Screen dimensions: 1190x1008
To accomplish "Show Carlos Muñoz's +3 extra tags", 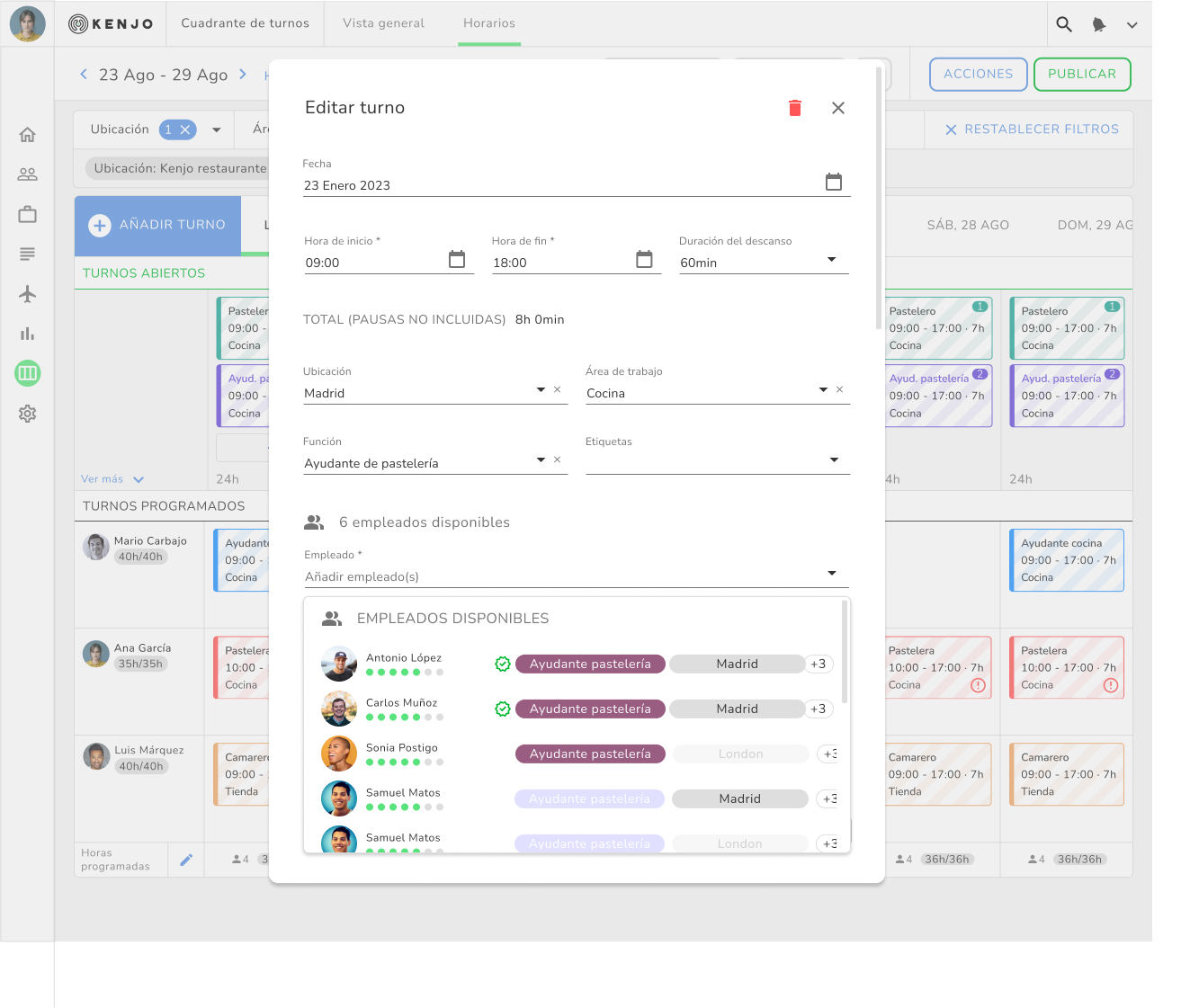I will coord(818,709).
